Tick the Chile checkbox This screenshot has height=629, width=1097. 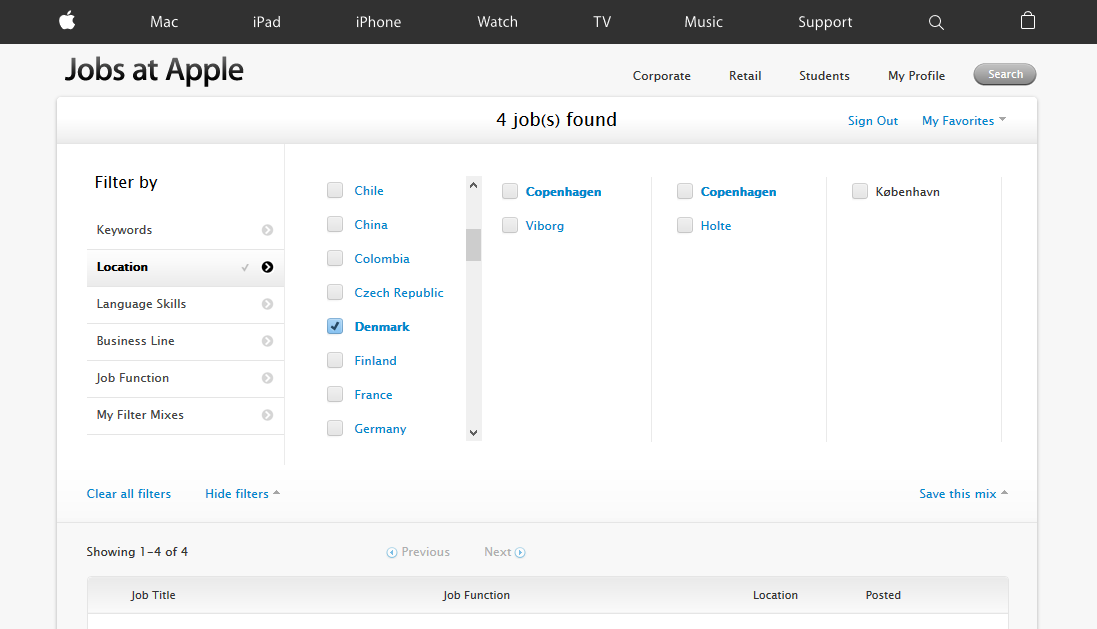click(x=335, y=190)
